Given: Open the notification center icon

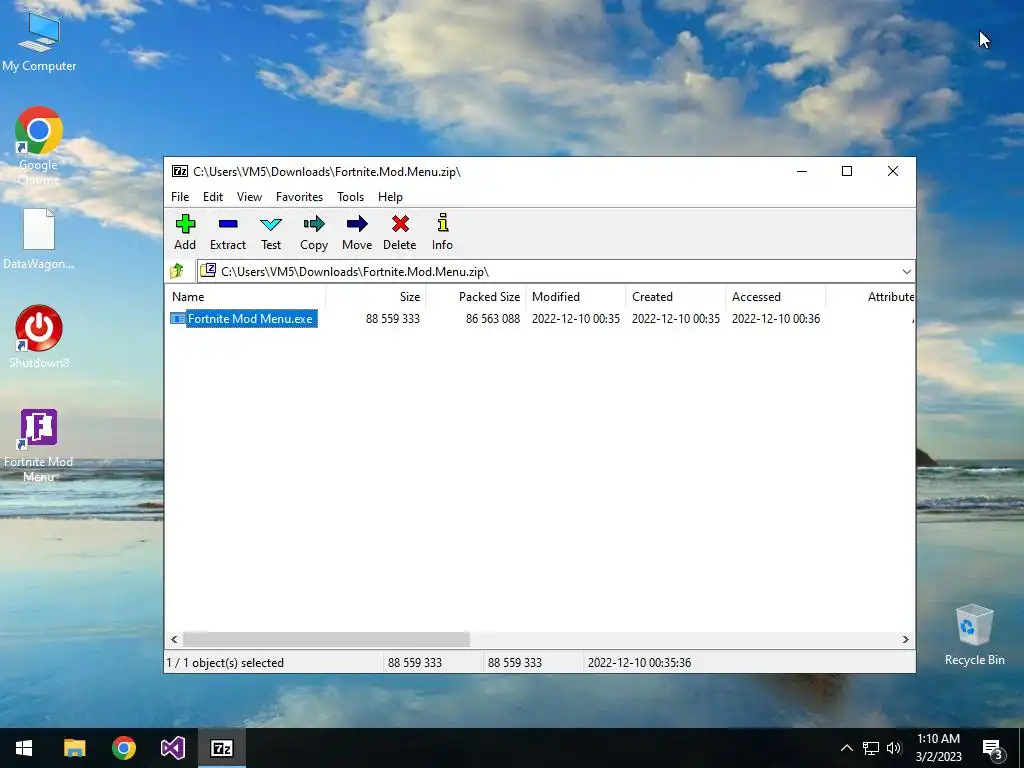Looking at the screenshot, I should tap(992, 749).
